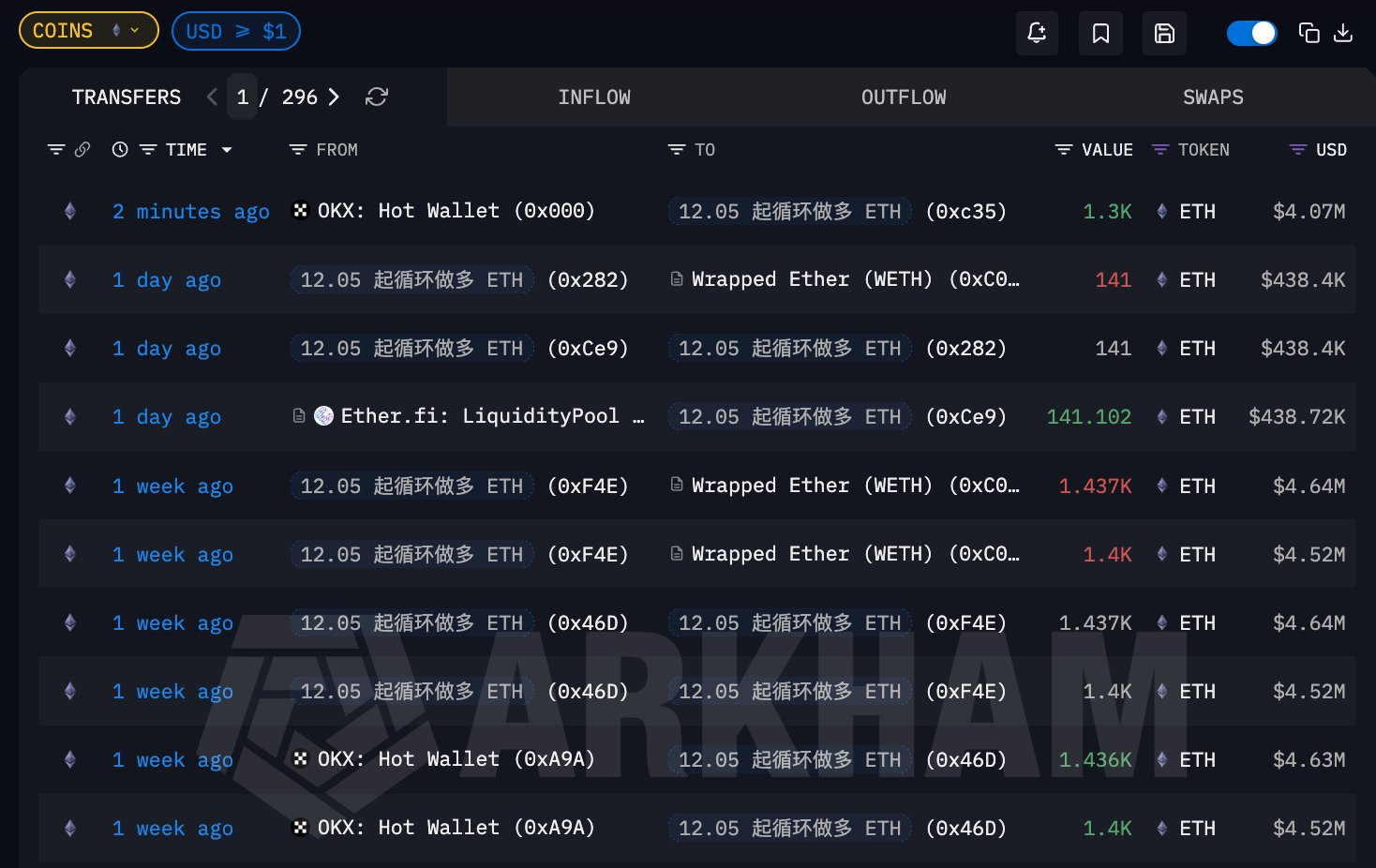Click the clock icon beside TIME

pos(120,150)
